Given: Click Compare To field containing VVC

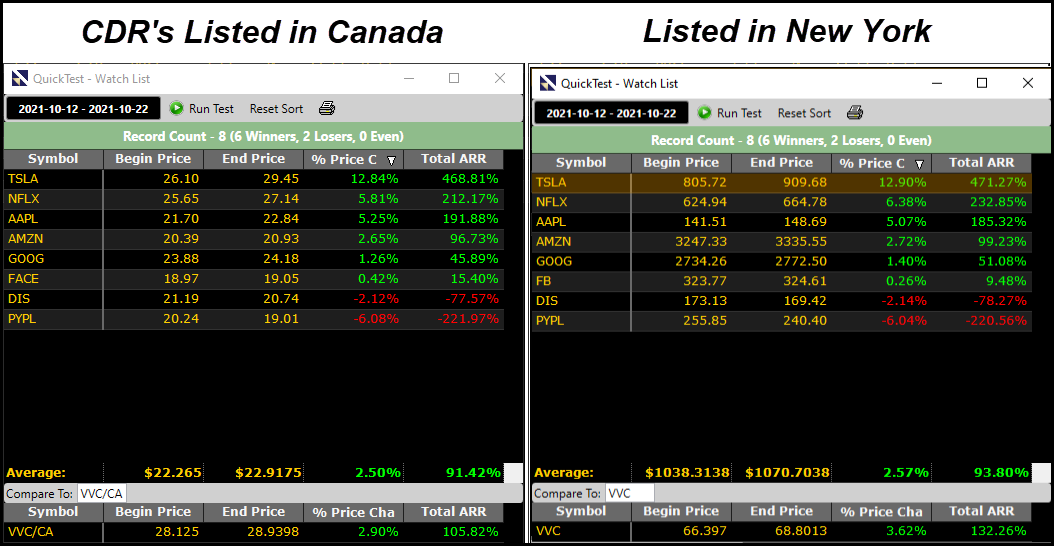Looking at the screenshot, I should coord(630,494).
